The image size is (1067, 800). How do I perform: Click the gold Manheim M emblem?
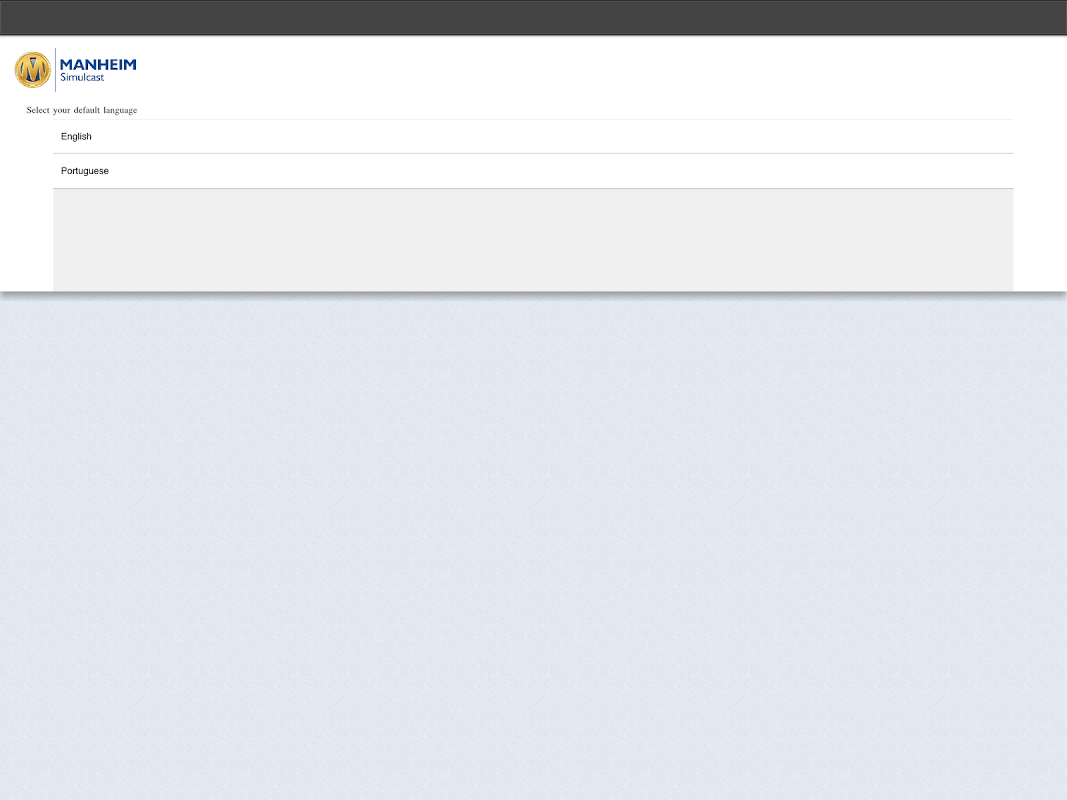click(x=33, y=69)
